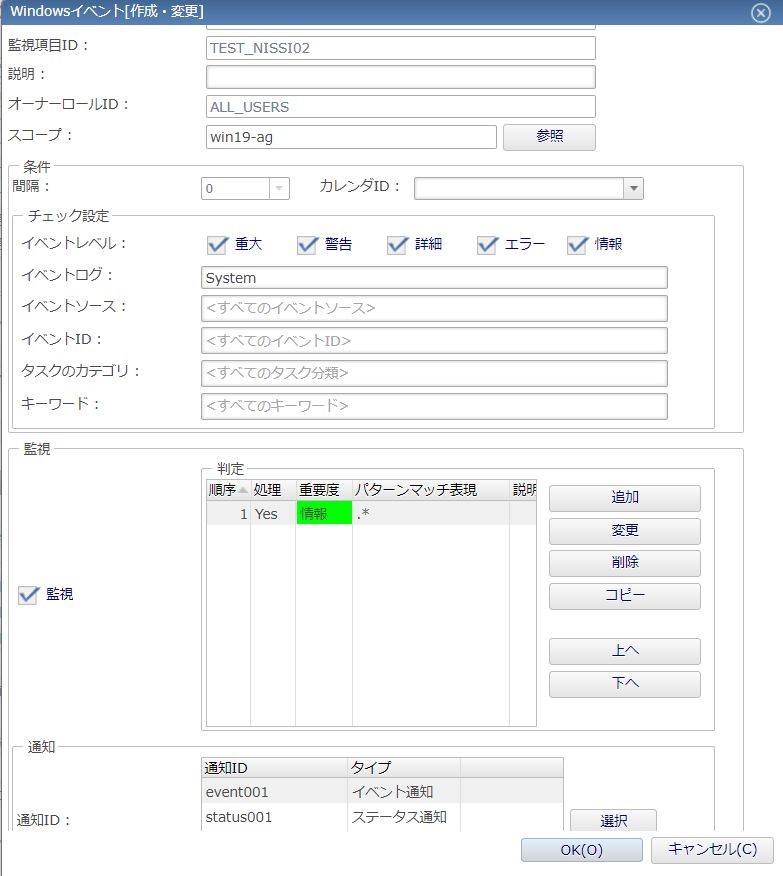Click the パターンマッチ表現 column header
The width and height of the screenshot is (783, 876).
click(x=431, y=490)
